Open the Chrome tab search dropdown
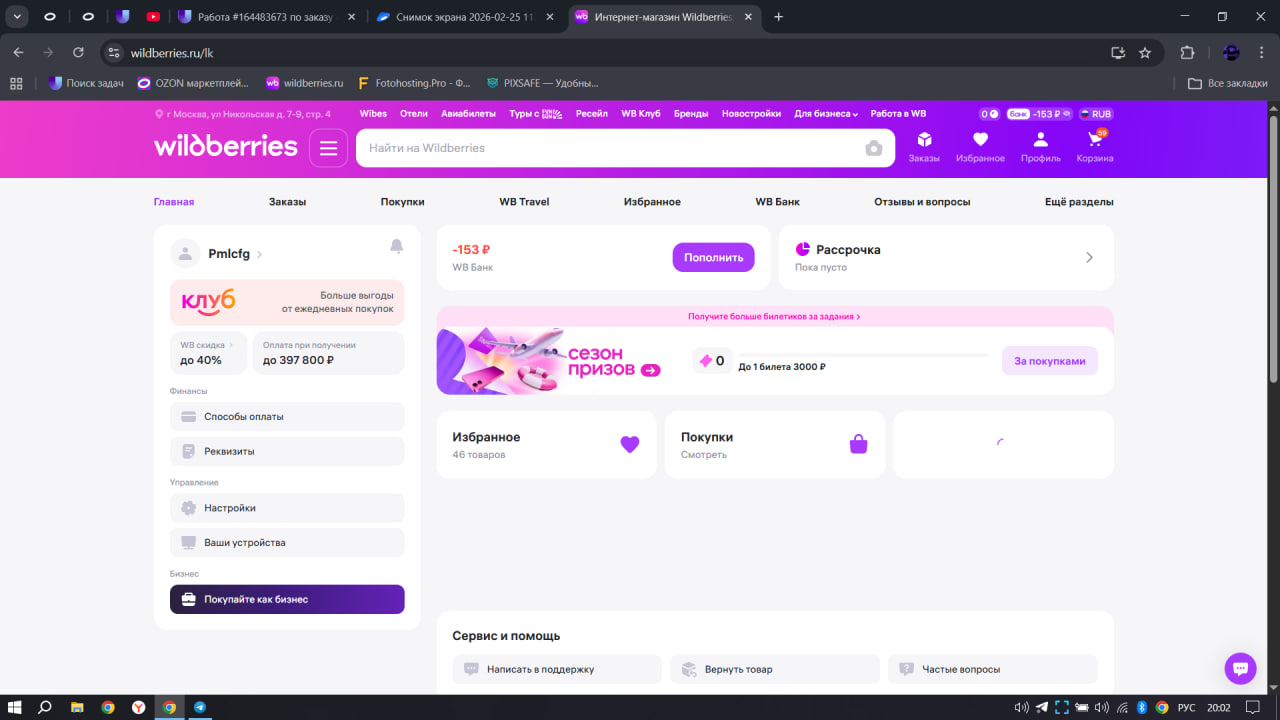 [18, 16]
